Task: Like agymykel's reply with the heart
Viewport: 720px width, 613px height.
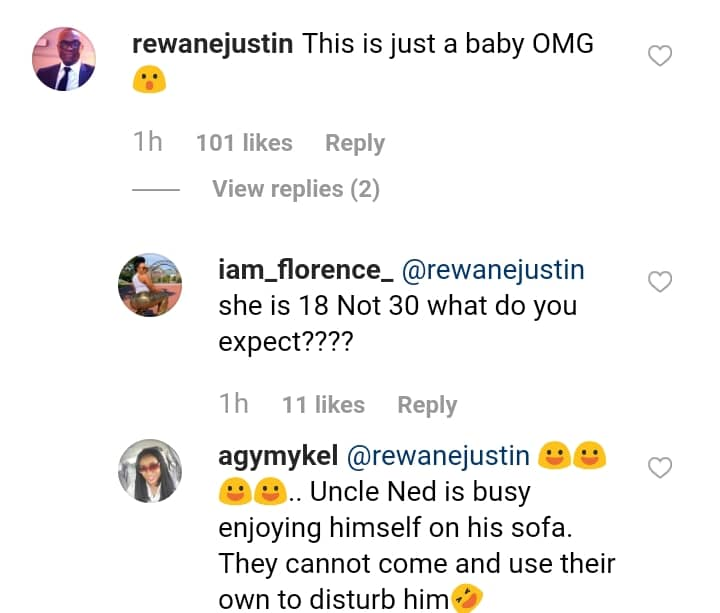Action: click(660, 467)
